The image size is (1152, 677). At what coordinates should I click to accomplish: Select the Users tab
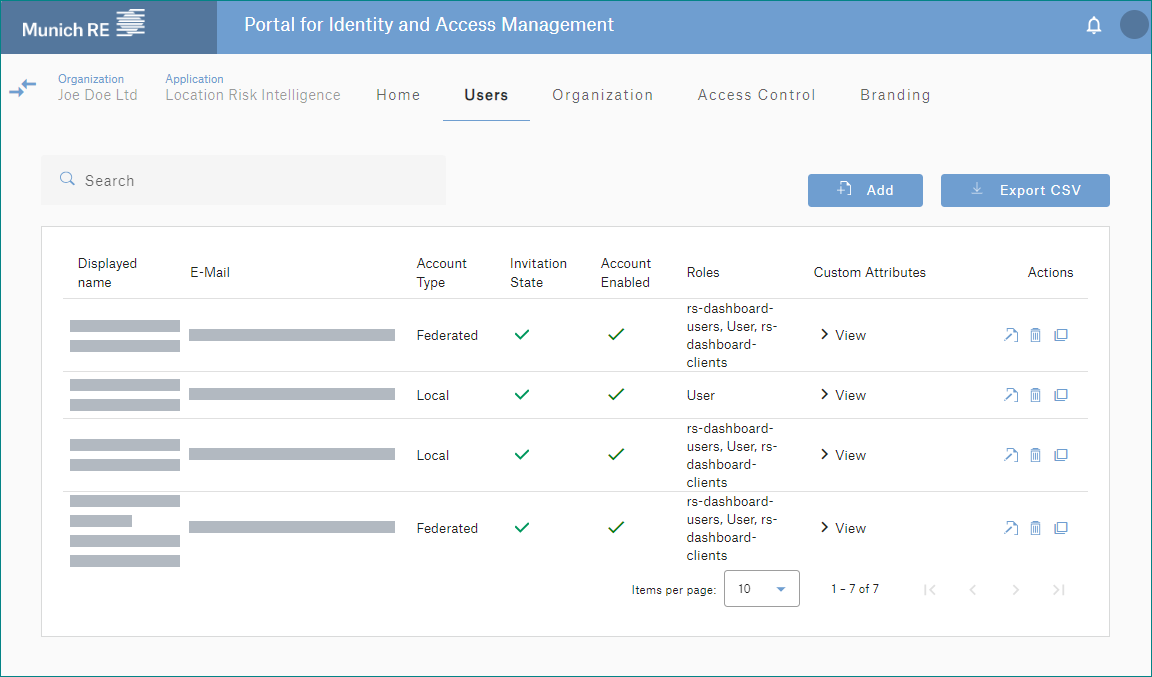coord(486,95)
